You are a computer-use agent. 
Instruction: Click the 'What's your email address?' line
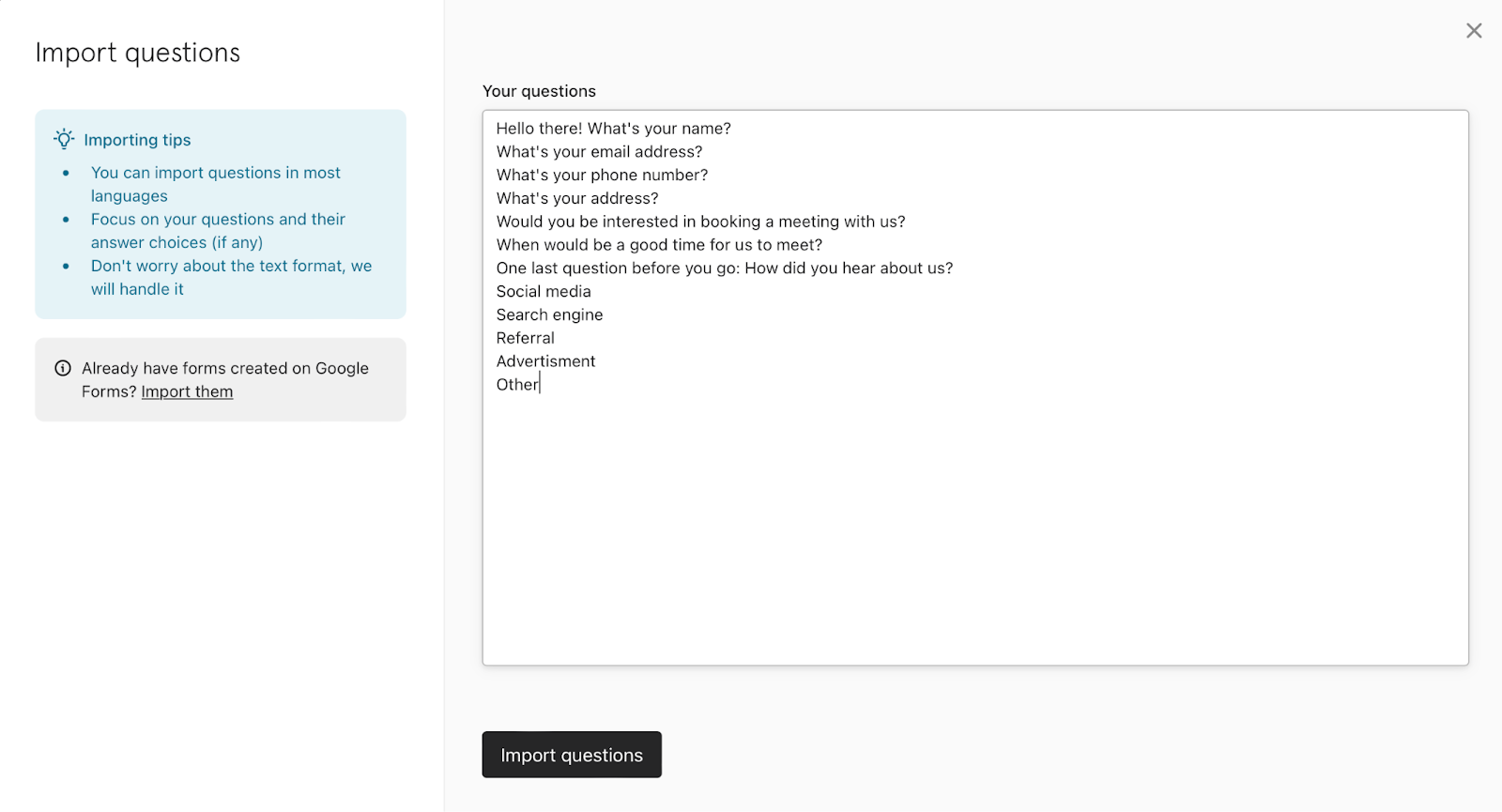(x=599, y=152)
